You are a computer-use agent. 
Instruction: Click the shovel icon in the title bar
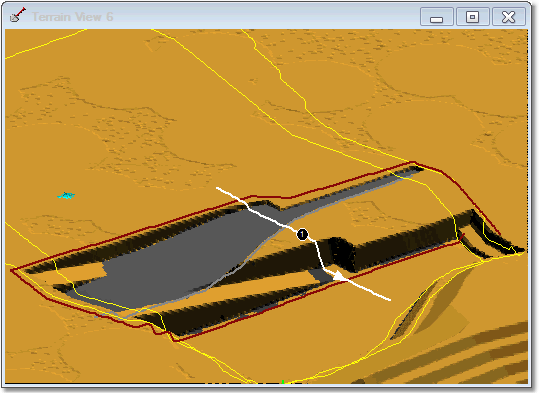pyautogui.click(x=18, y=15)
